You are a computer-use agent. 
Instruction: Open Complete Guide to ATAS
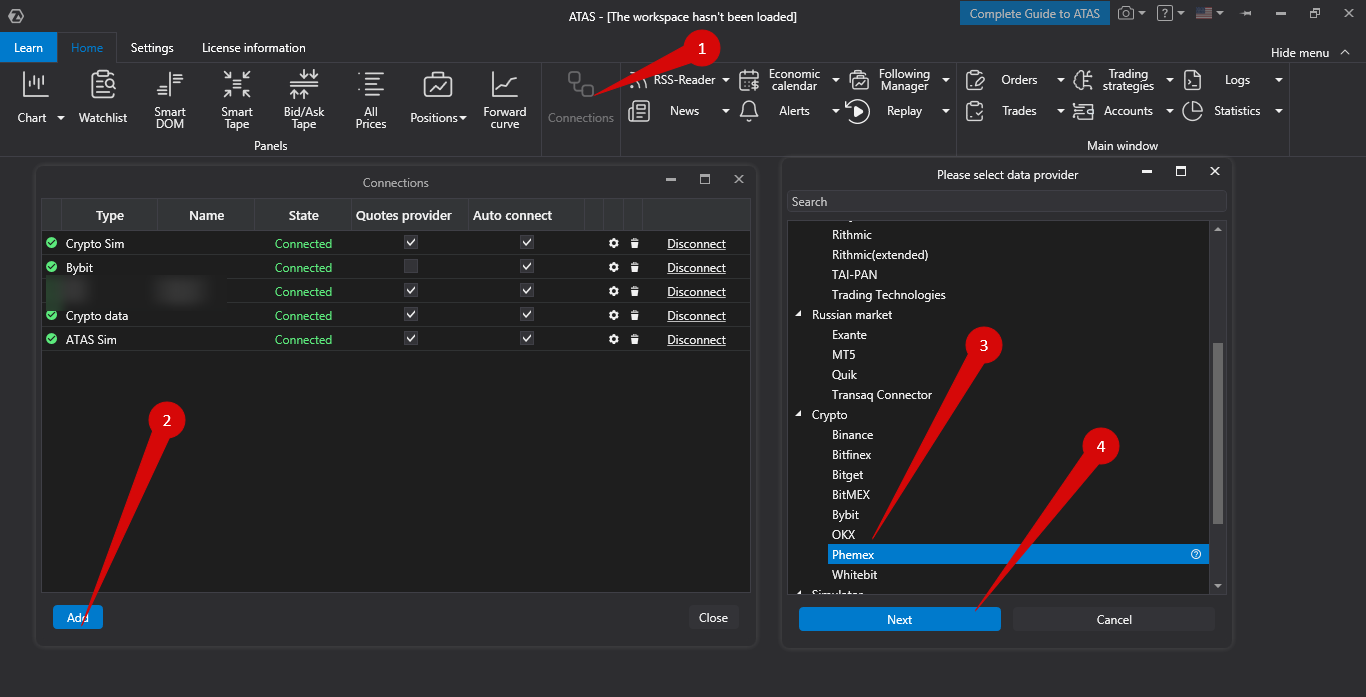tap(1035, 13)
